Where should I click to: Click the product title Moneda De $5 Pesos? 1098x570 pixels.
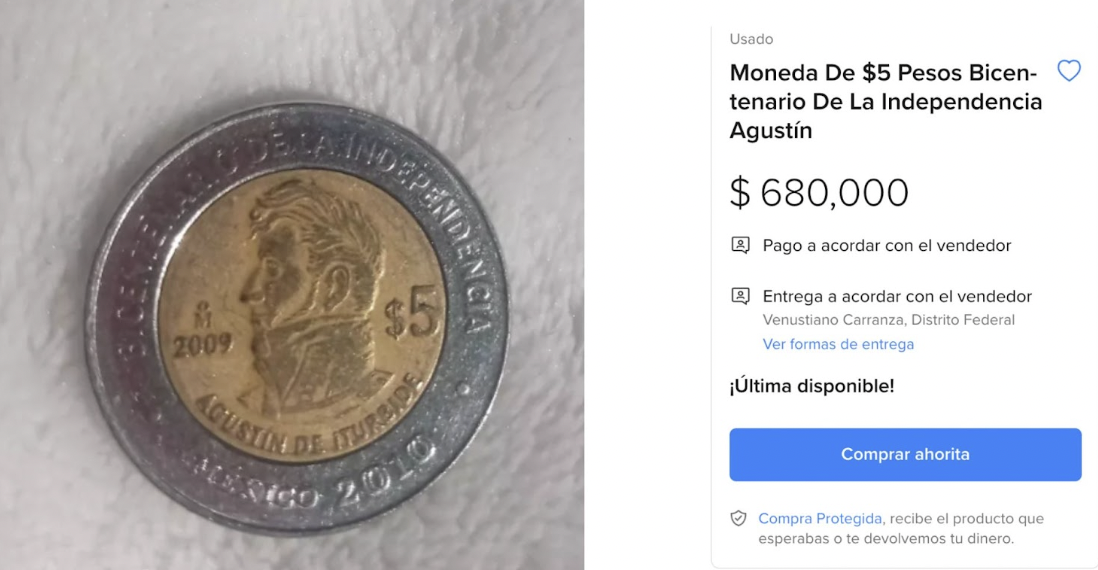[885, 102]
